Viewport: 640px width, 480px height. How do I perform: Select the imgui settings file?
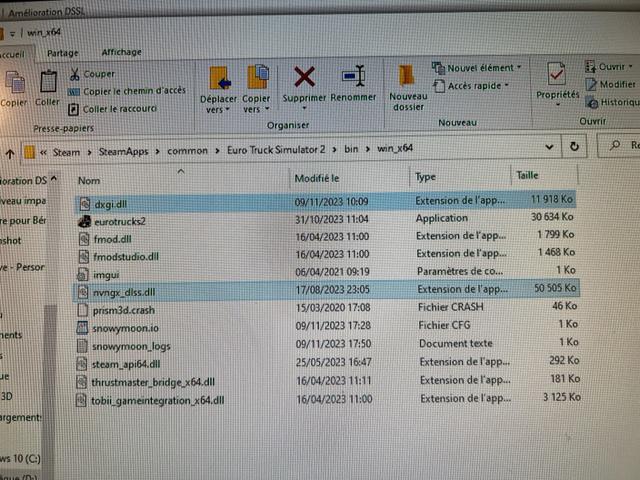[x=326, y=272]
